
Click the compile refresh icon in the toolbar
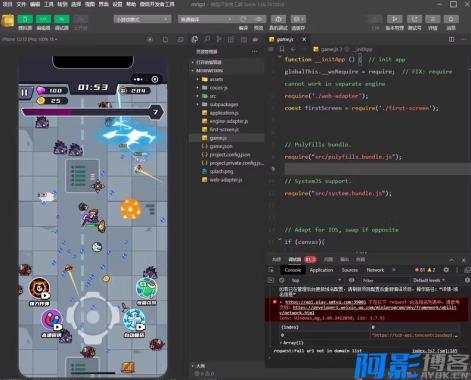pyautogui.click(x=243, y=19)
